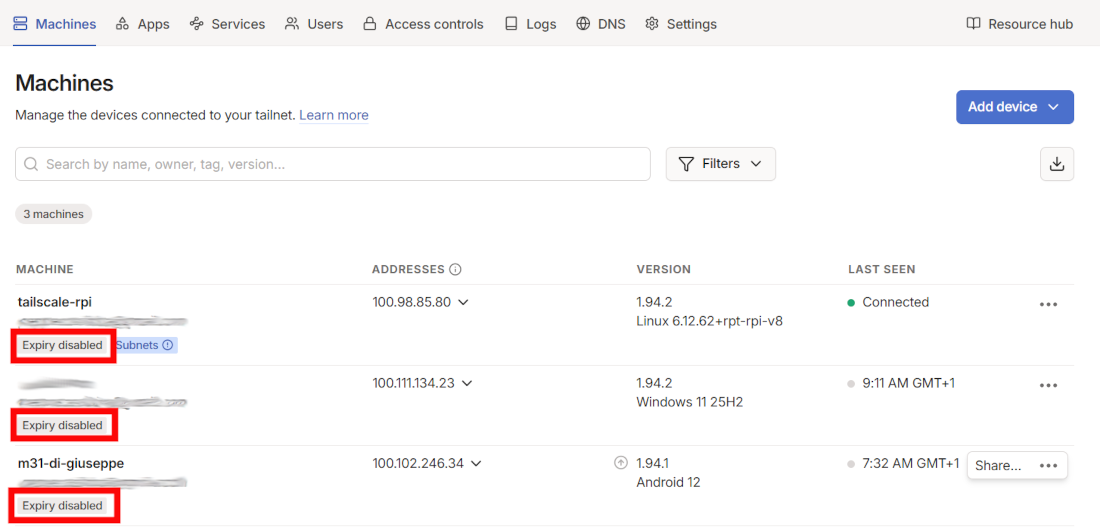1100x530 pixels.
Task: Expand addresses for 100.111.134.23
Action: tap(467, 383)
